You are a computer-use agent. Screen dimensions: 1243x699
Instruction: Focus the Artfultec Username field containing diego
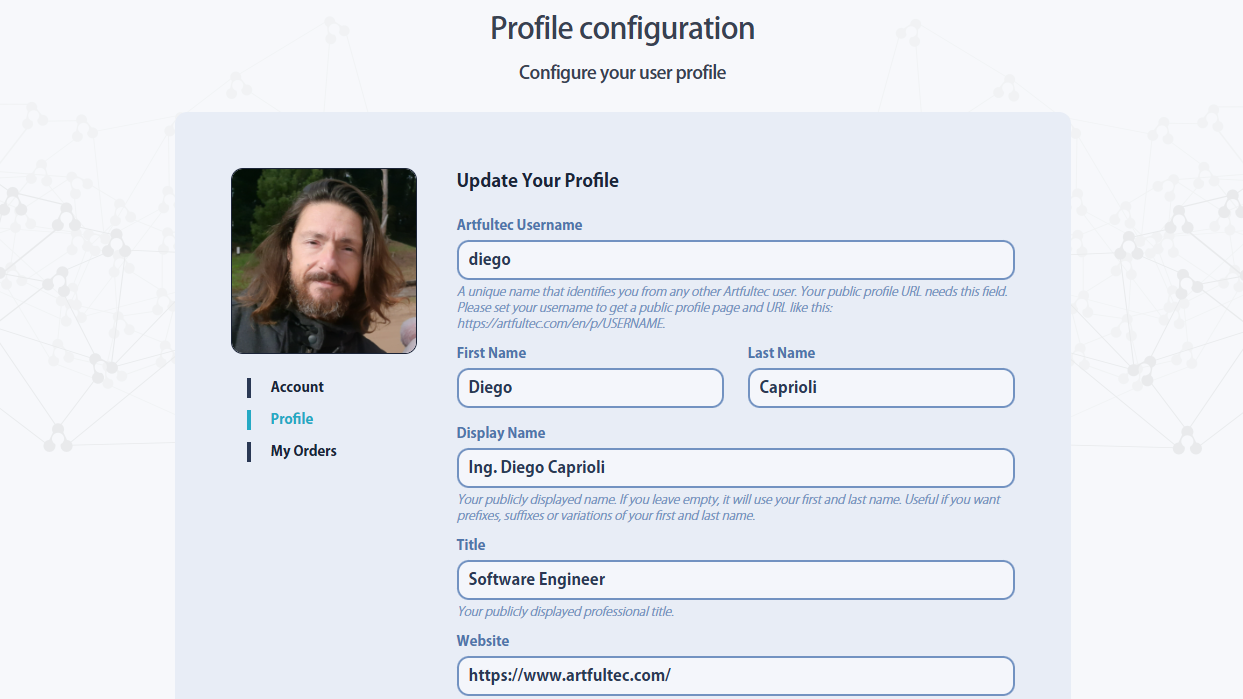pyautogui.click(x=735, y=260)
